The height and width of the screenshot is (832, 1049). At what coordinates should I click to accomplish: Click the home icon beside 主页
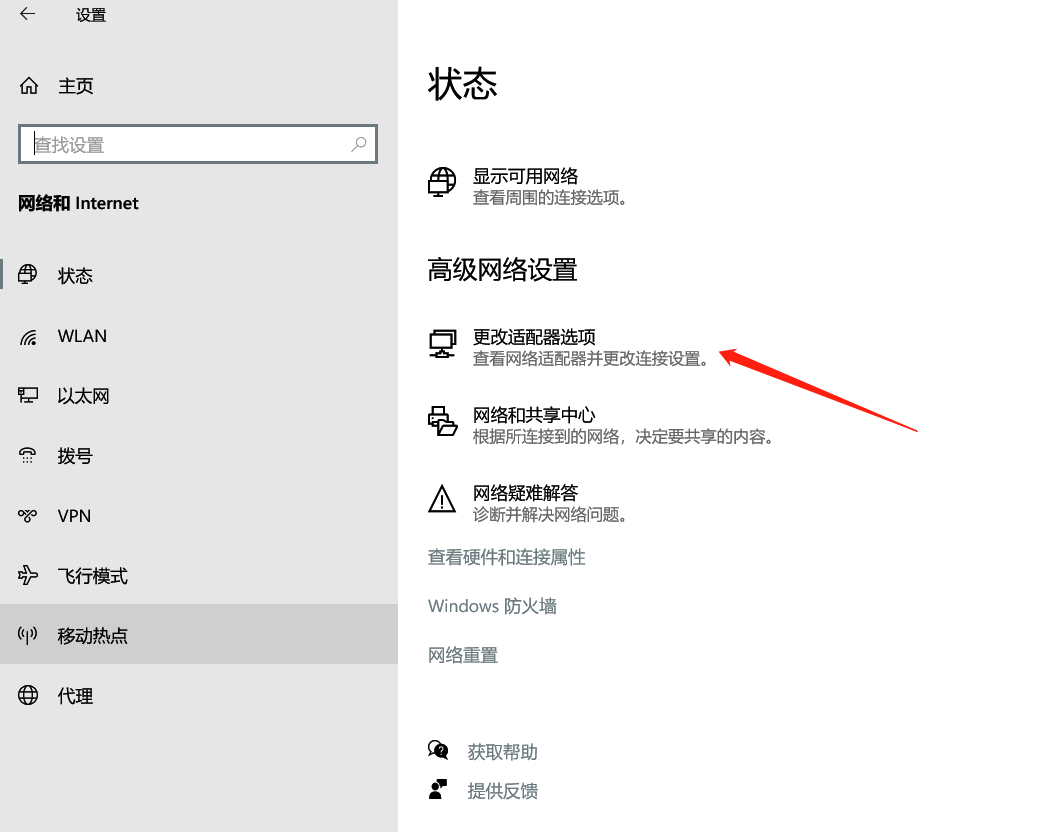(x=29, y=86)
